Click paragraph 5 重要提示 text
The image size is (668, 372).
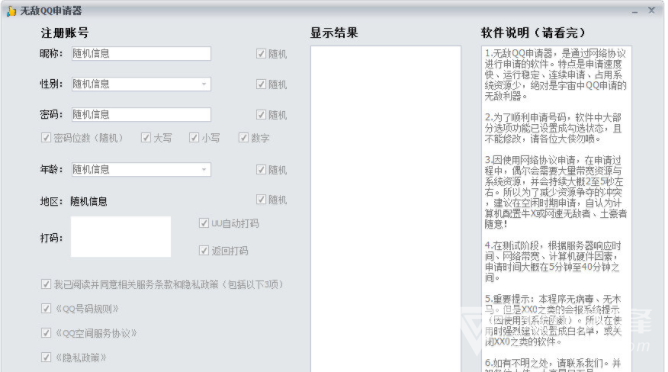click(x=553, y=320)
